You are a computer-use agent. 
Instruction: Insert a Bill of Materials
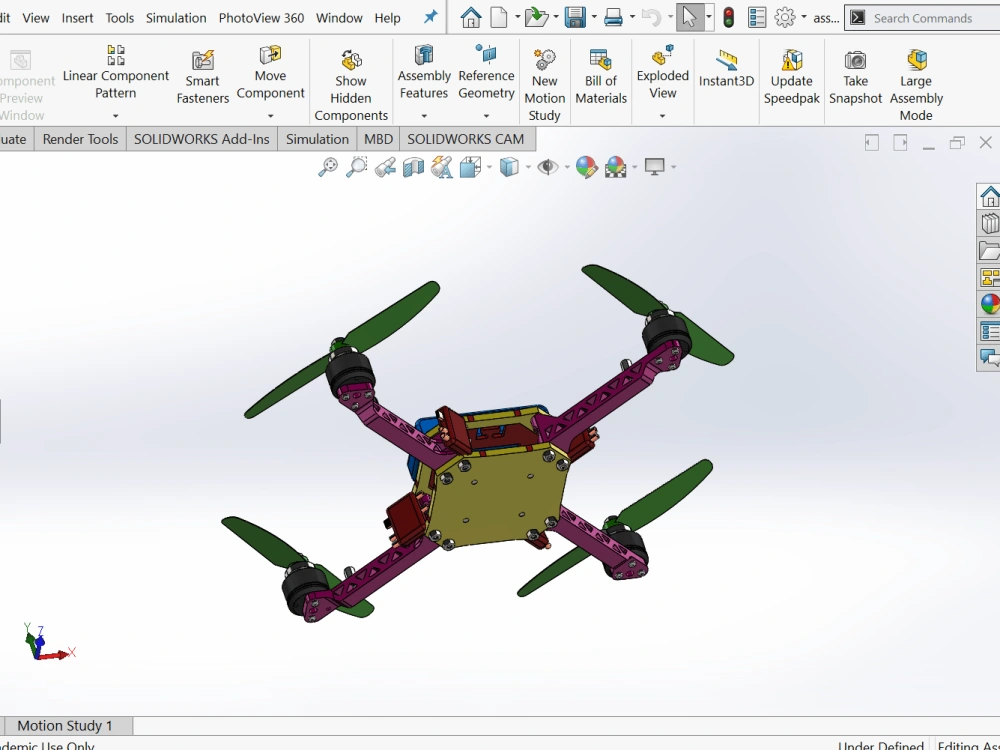pos(601,78)
